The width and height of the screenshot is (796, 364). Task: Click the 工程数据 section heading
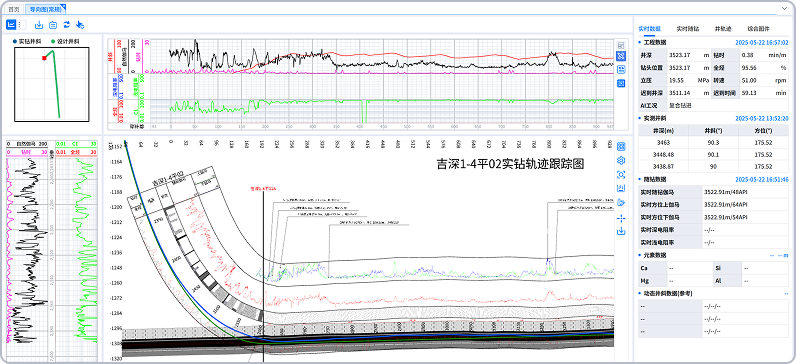pos(654,43)
